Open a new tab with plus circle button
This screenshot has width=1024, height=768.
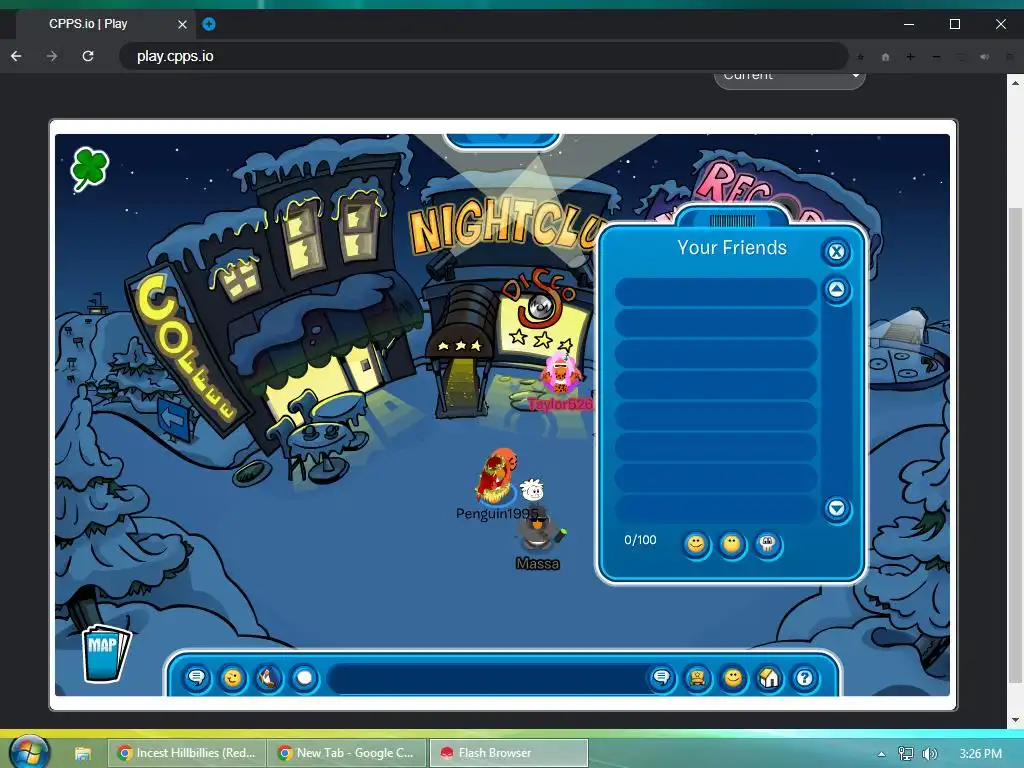209,24
